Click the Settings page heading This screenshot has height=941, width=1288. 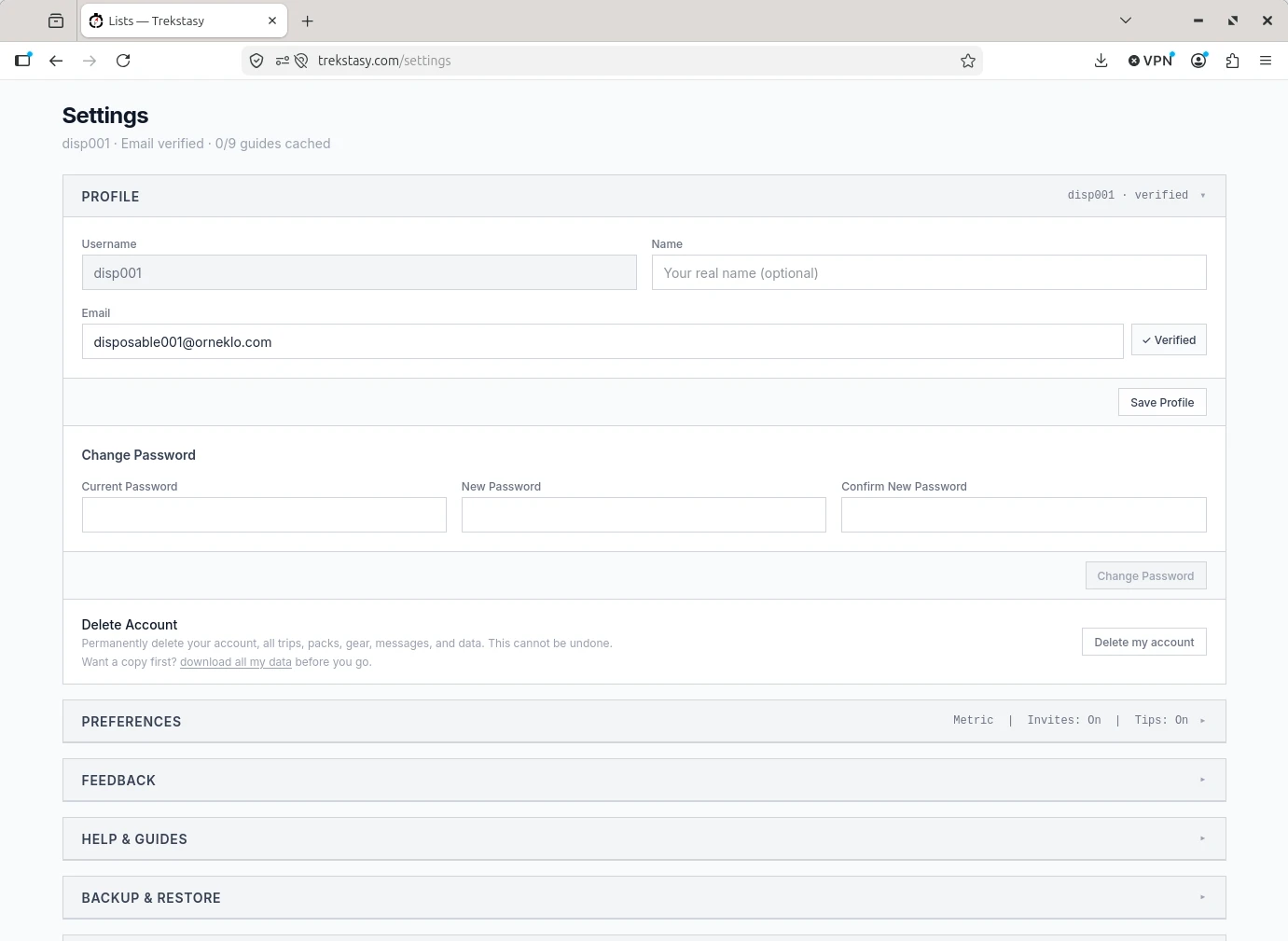[105, 116]
